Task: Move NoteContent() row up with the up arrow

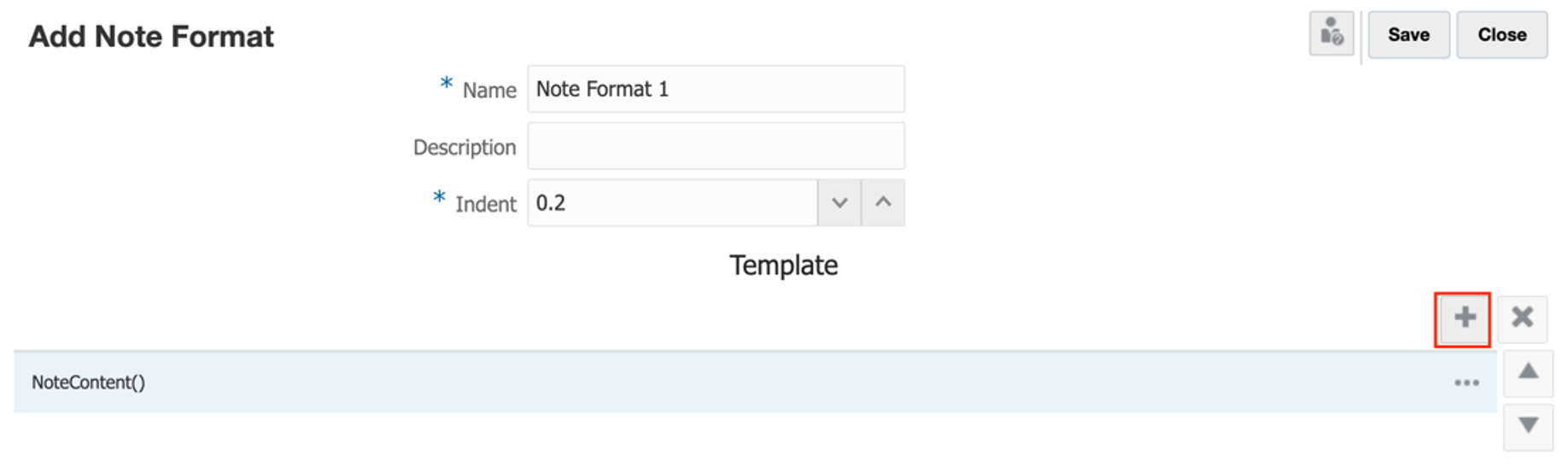Action: [1528, 372]
